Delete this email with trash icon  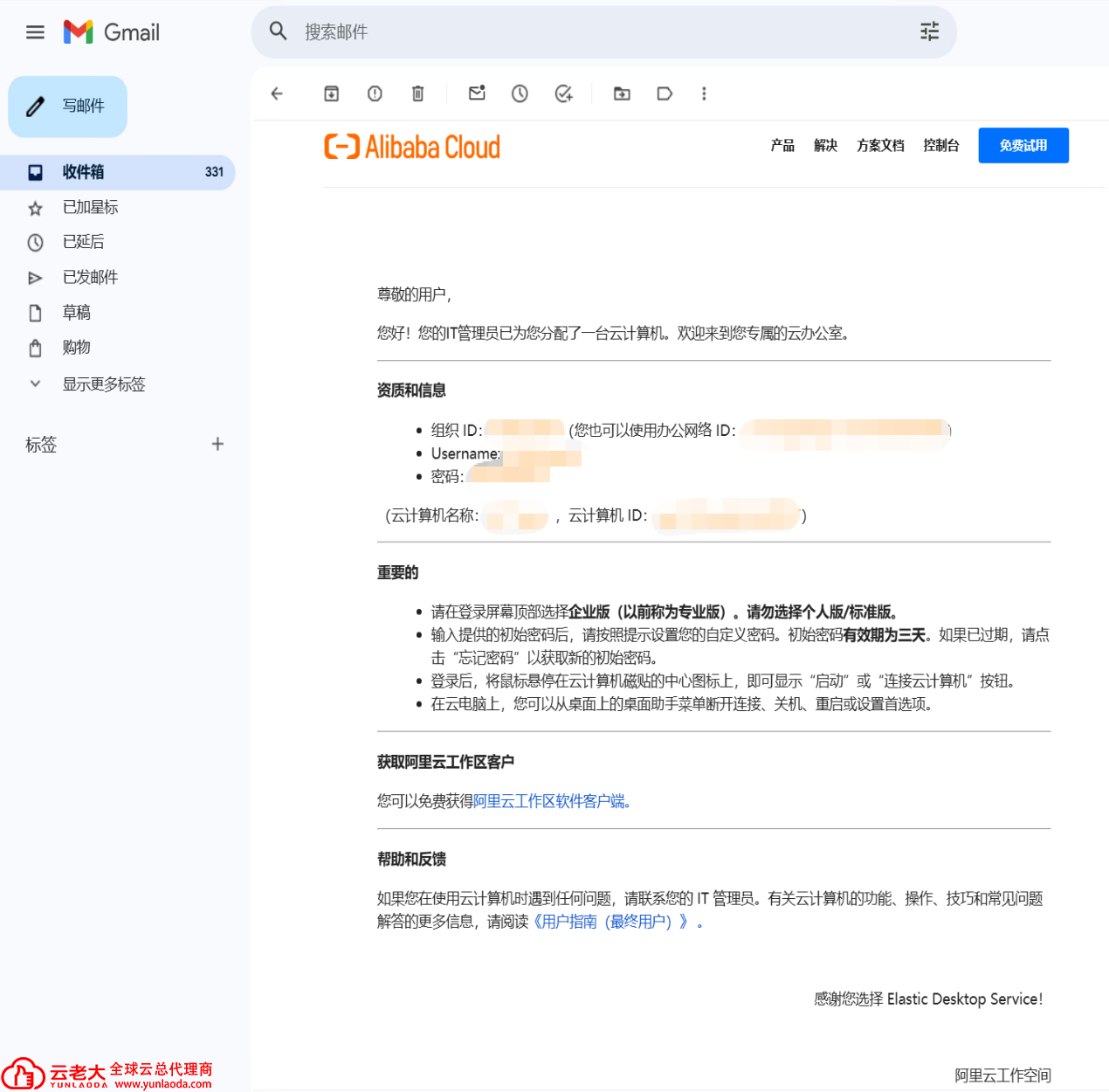tap(418, 93)
